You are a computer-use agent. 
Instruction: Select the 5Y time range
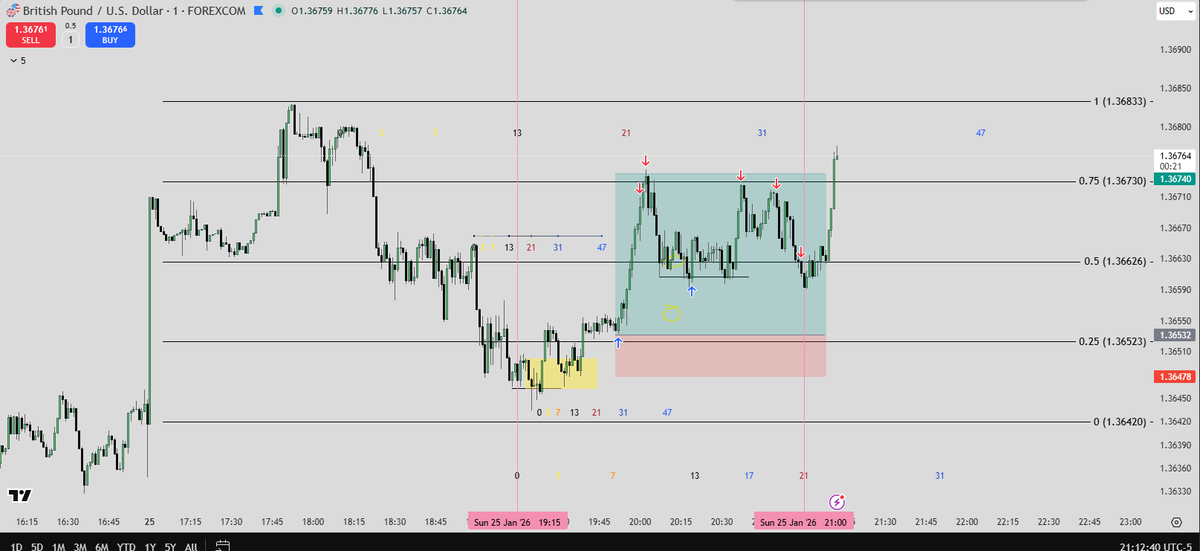tap(170, 546)
